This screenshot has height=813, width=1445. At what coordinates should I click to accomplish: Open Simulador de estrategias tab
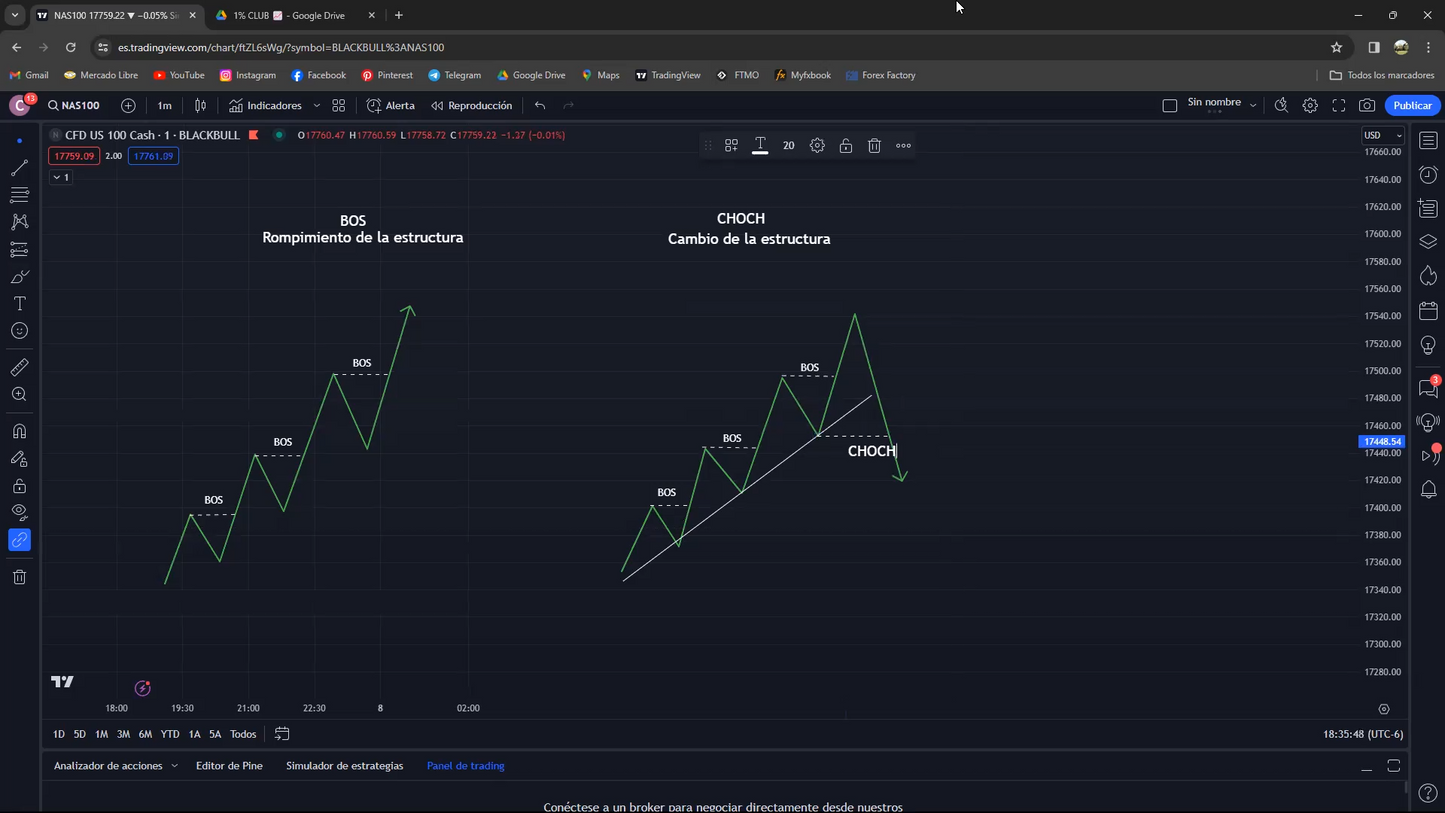(345, 766)
